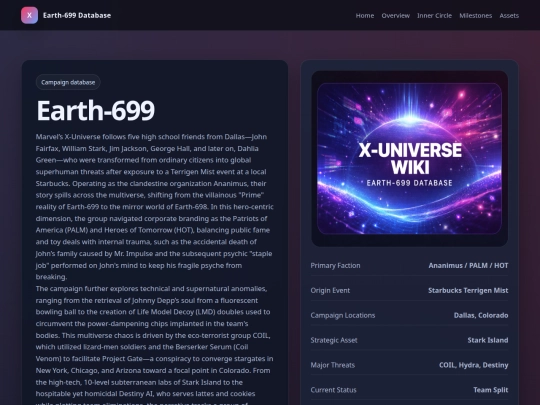This screenshot has width=540, height=405.
Task: Select the Dallas, Colorado value
Action: pyautogui.click(x=481, y=315)
